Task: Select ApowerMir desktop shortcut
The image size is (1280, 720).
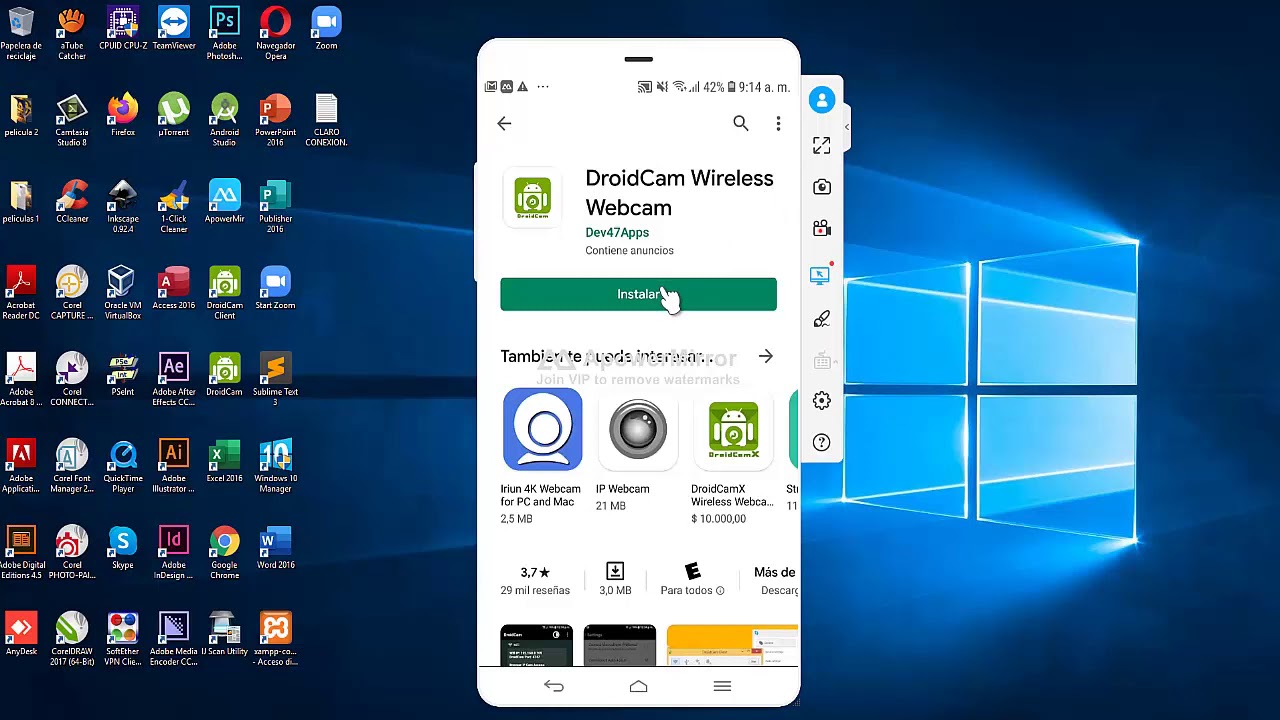Action: pyautogui.click(x=225, y=202)
